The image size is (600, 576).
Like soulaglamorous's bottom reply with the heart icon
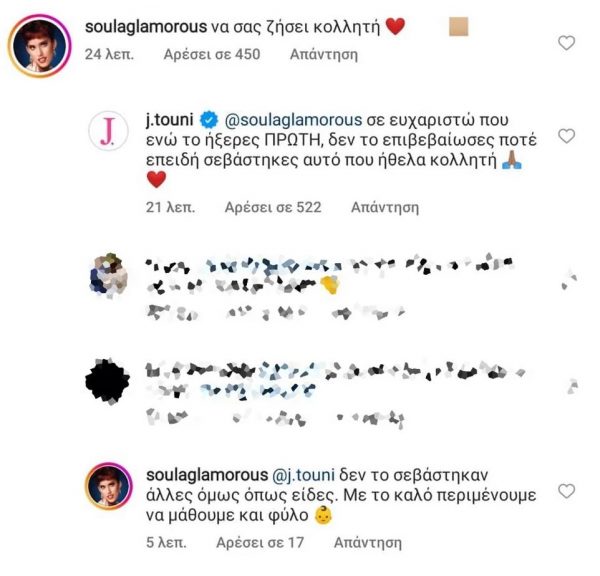pos(566,491)
